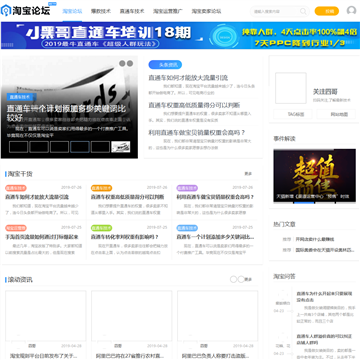
Task: Open hot article 国际奥委会在天猫开设奥林匹
Action: click(325, 250)
